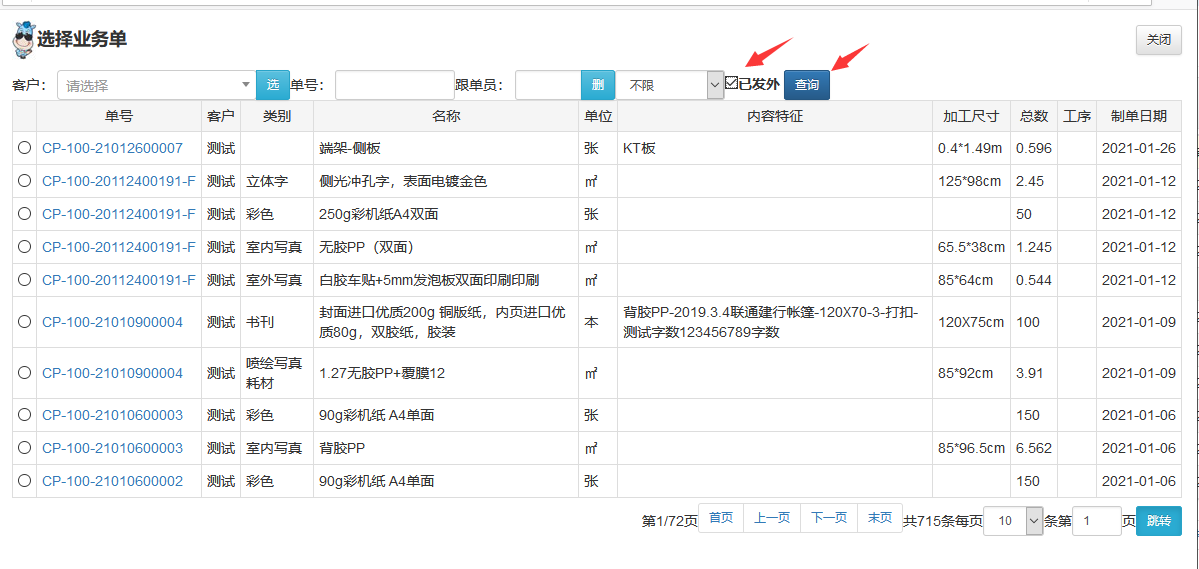Open the 客户 请选择 dropdown
Screen dimensions: 1199x569
tap(157, 85)
